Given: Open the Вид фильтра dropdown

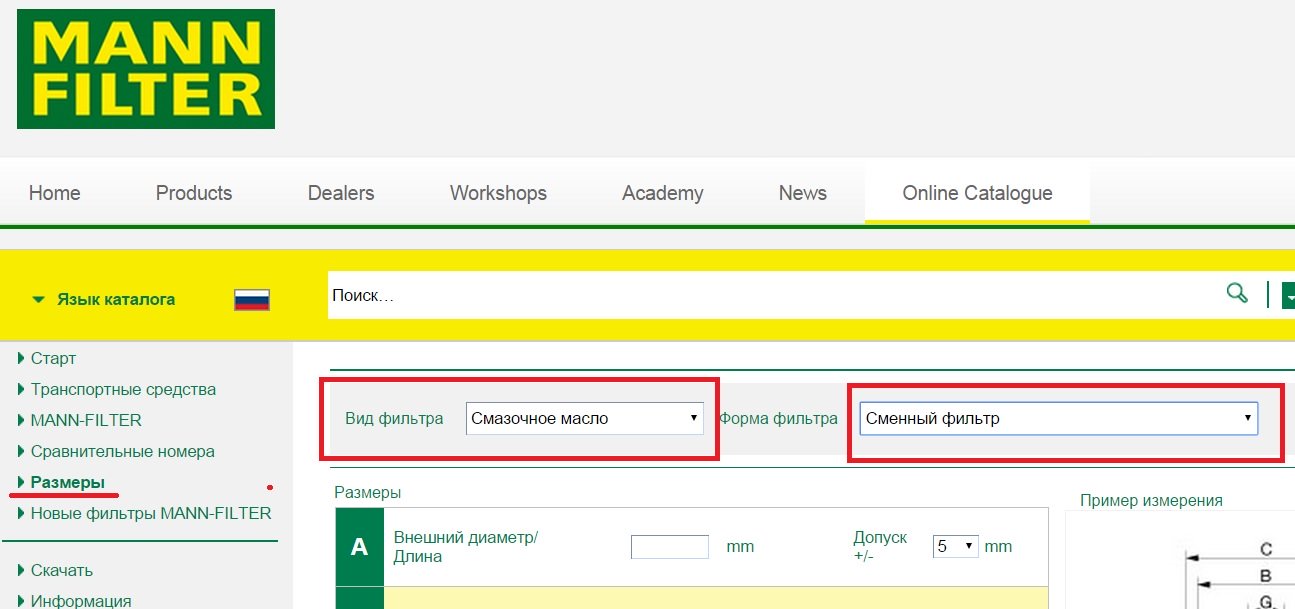Looking at the screenshot, I should 585,419.
